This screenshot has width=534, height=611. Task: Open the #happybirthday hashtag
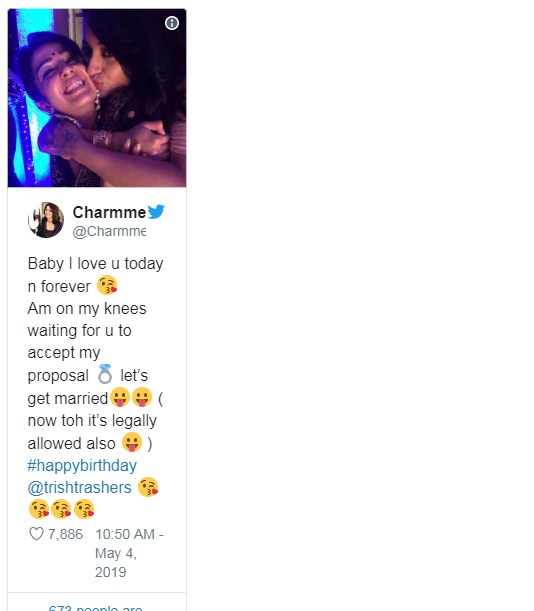coord(82,466)
